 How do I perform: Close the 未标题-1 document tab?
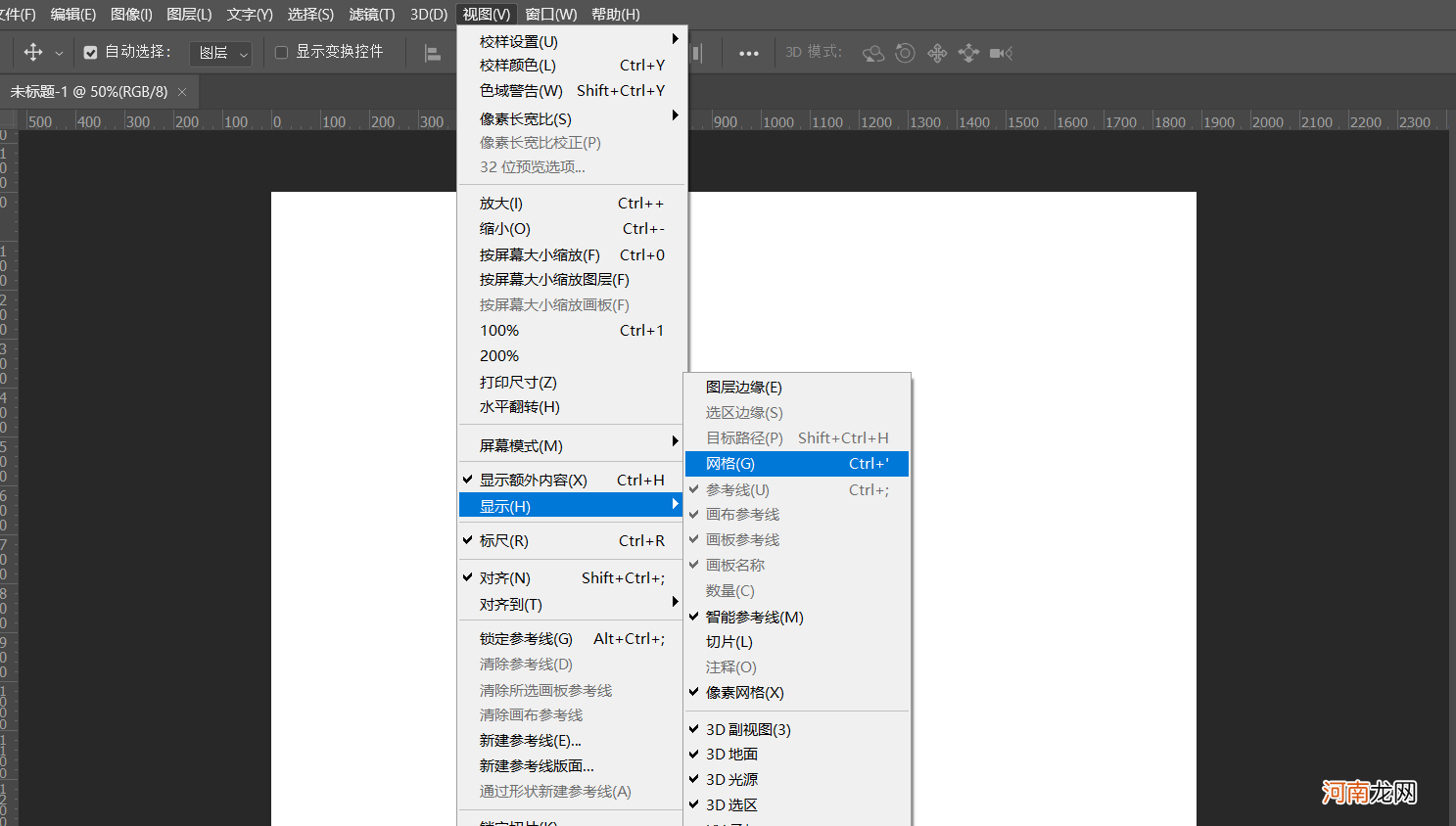pyautogui.click(x=182, y=92)
